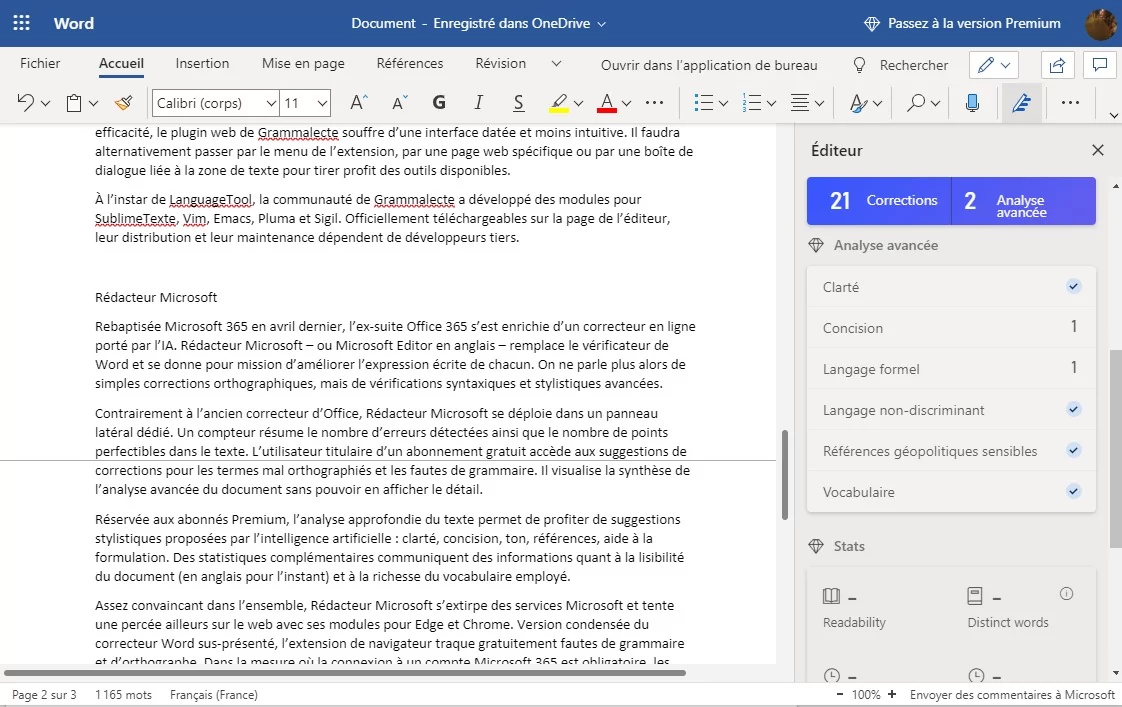Viewport: 1122px width, 707px height.
Task: Zoom out with the minus button
Action: 839,695
